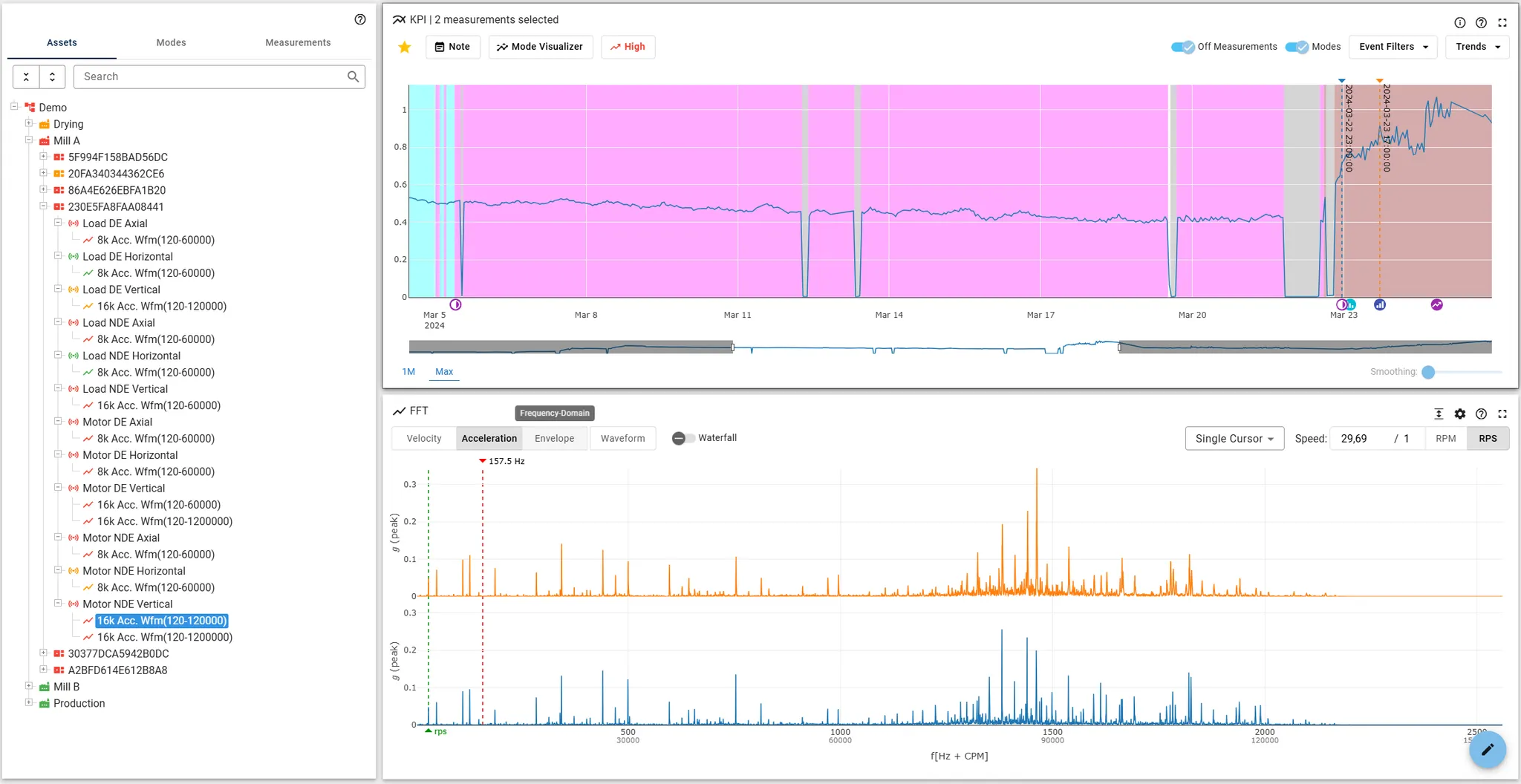Viewport: 1521px width, 784px height.
Task: Select the Waveform tab
Action: (x=622, y=439)
